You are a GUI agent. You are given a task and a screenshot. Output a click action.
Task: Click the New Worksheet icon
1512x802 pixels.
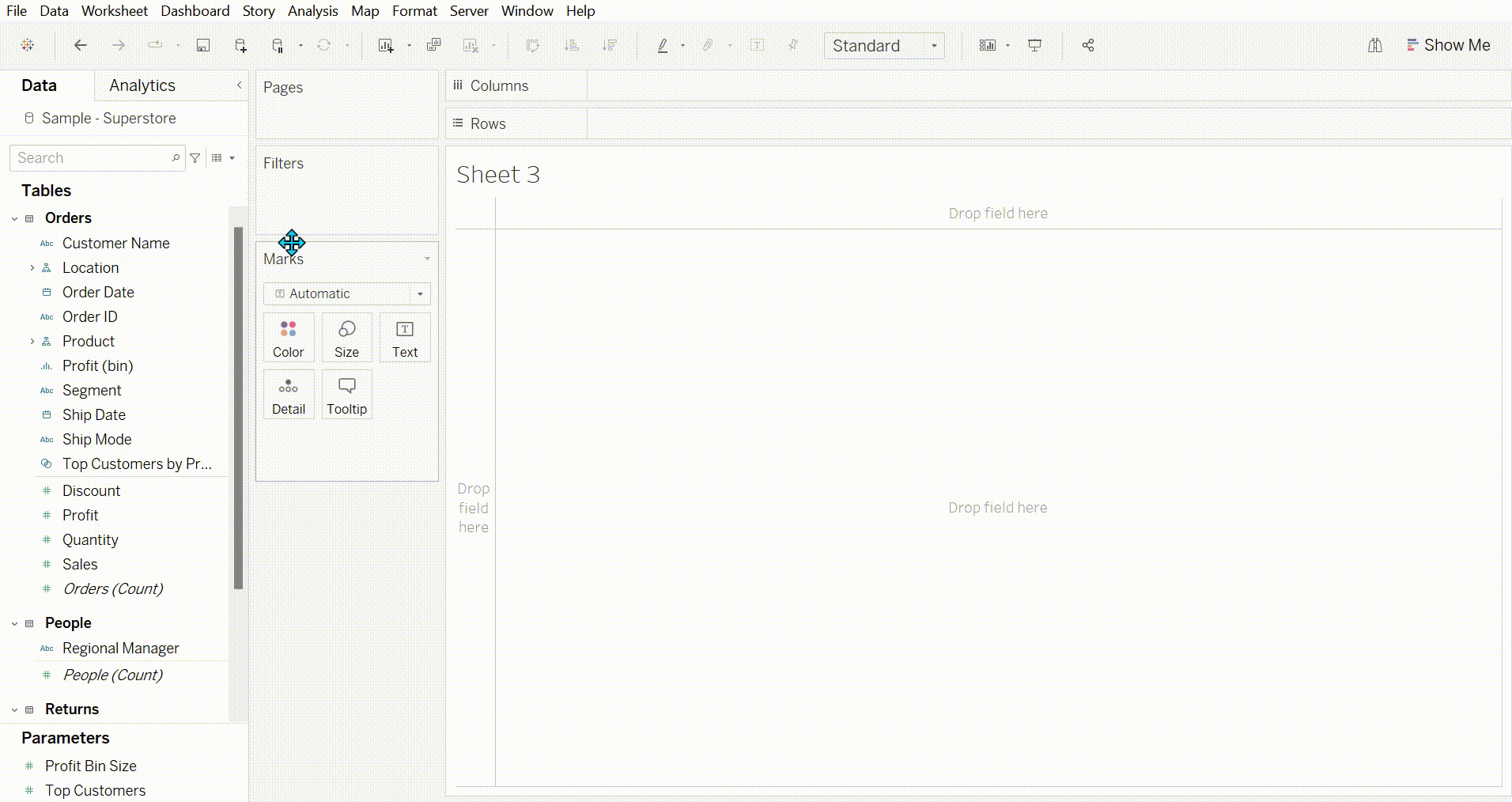(x=386, y=46)
